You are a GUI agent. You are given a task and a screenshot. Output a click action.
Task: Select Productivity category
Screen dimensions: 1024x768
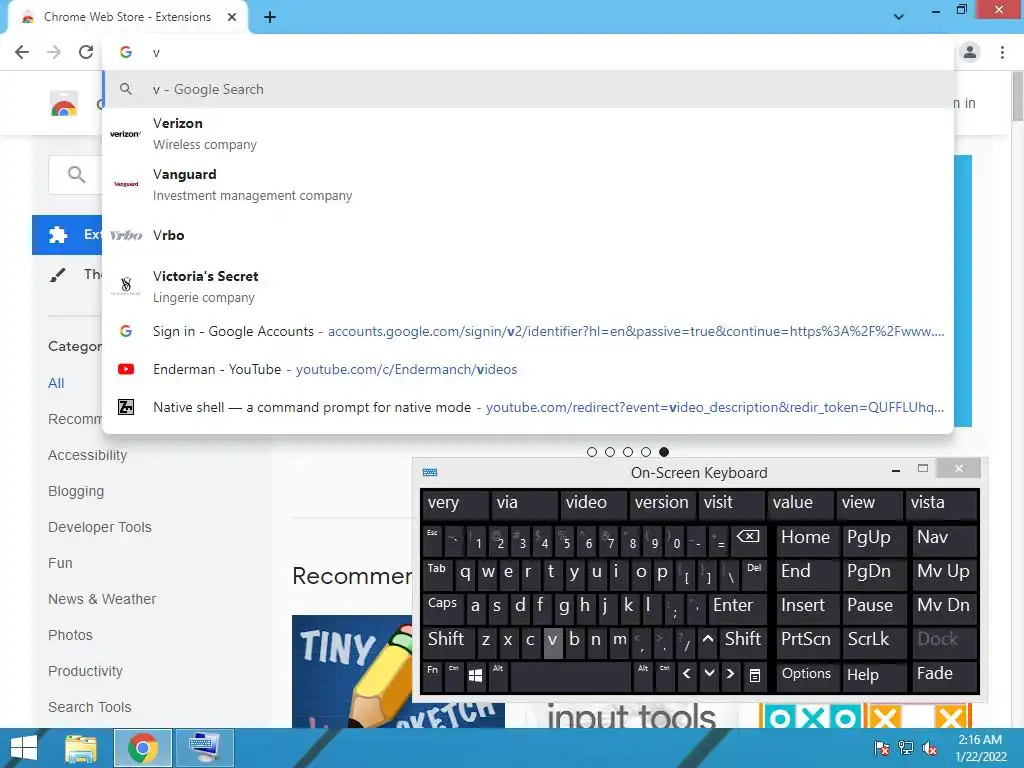(85, 671)
